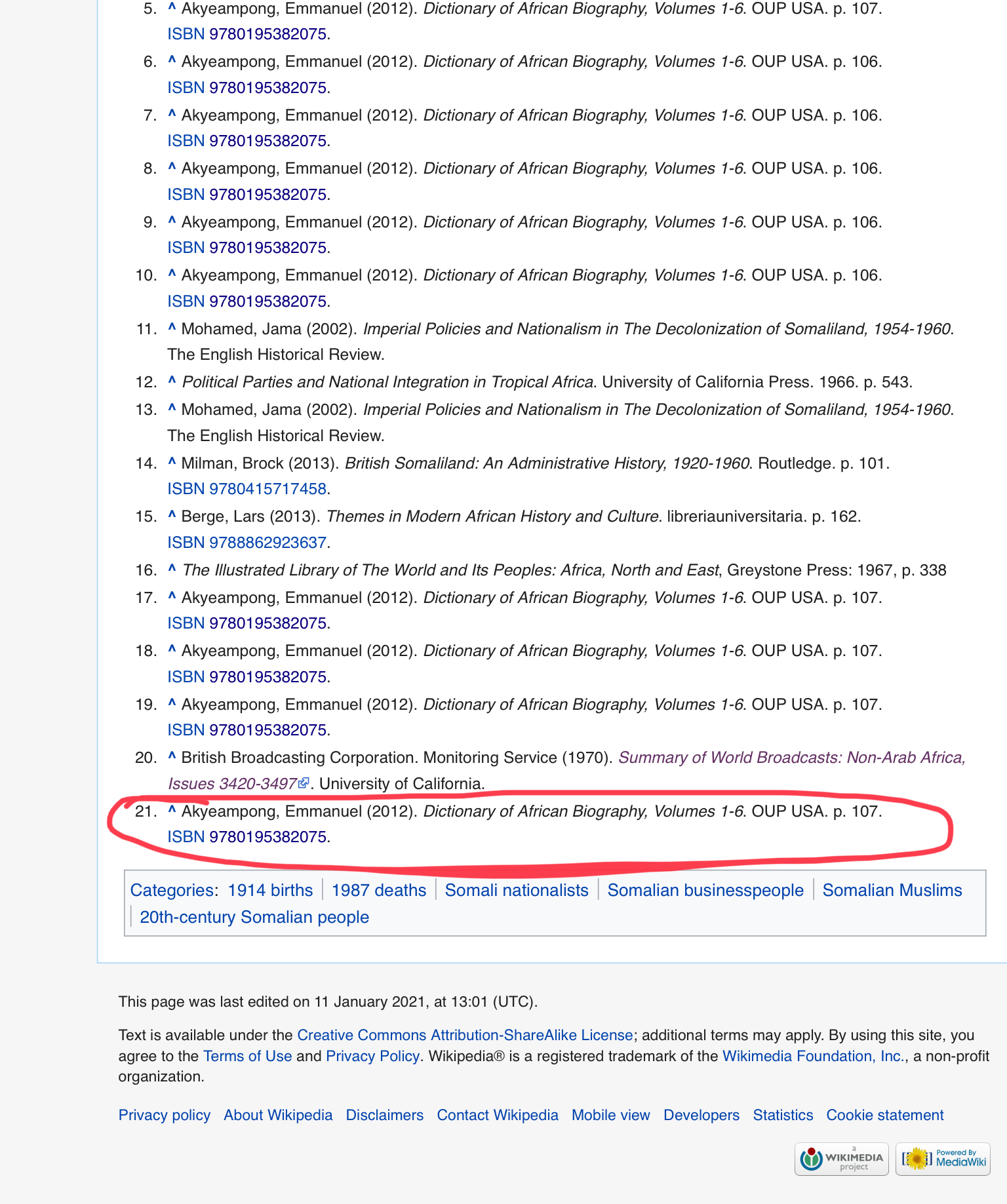Click the caret backlink for reference 20
The height and width of the screenshot is (1204, 1007).
(x=172, y=757)
